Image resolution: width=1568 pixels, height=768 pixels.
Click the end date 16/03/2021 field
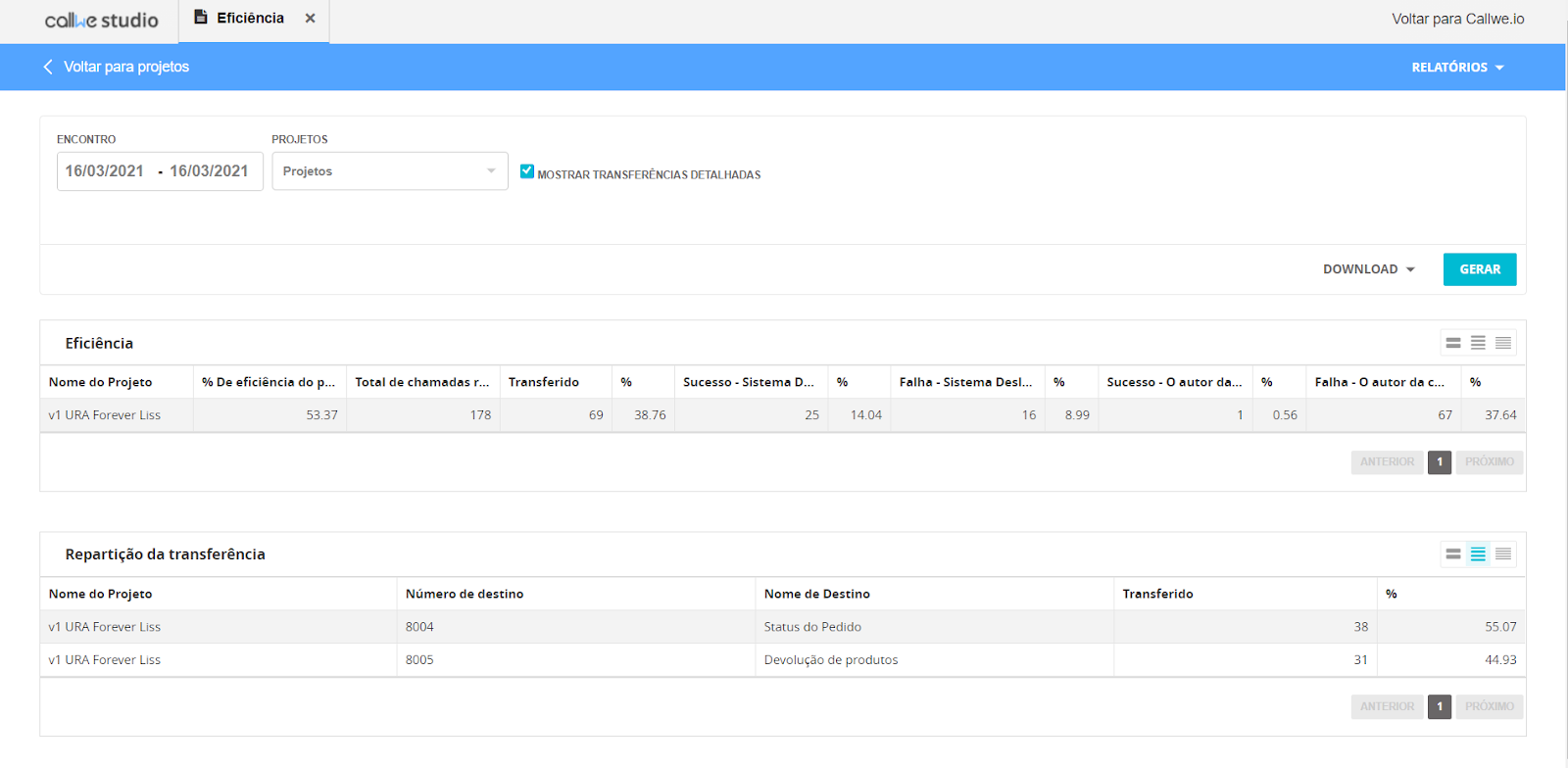point(209,170)
